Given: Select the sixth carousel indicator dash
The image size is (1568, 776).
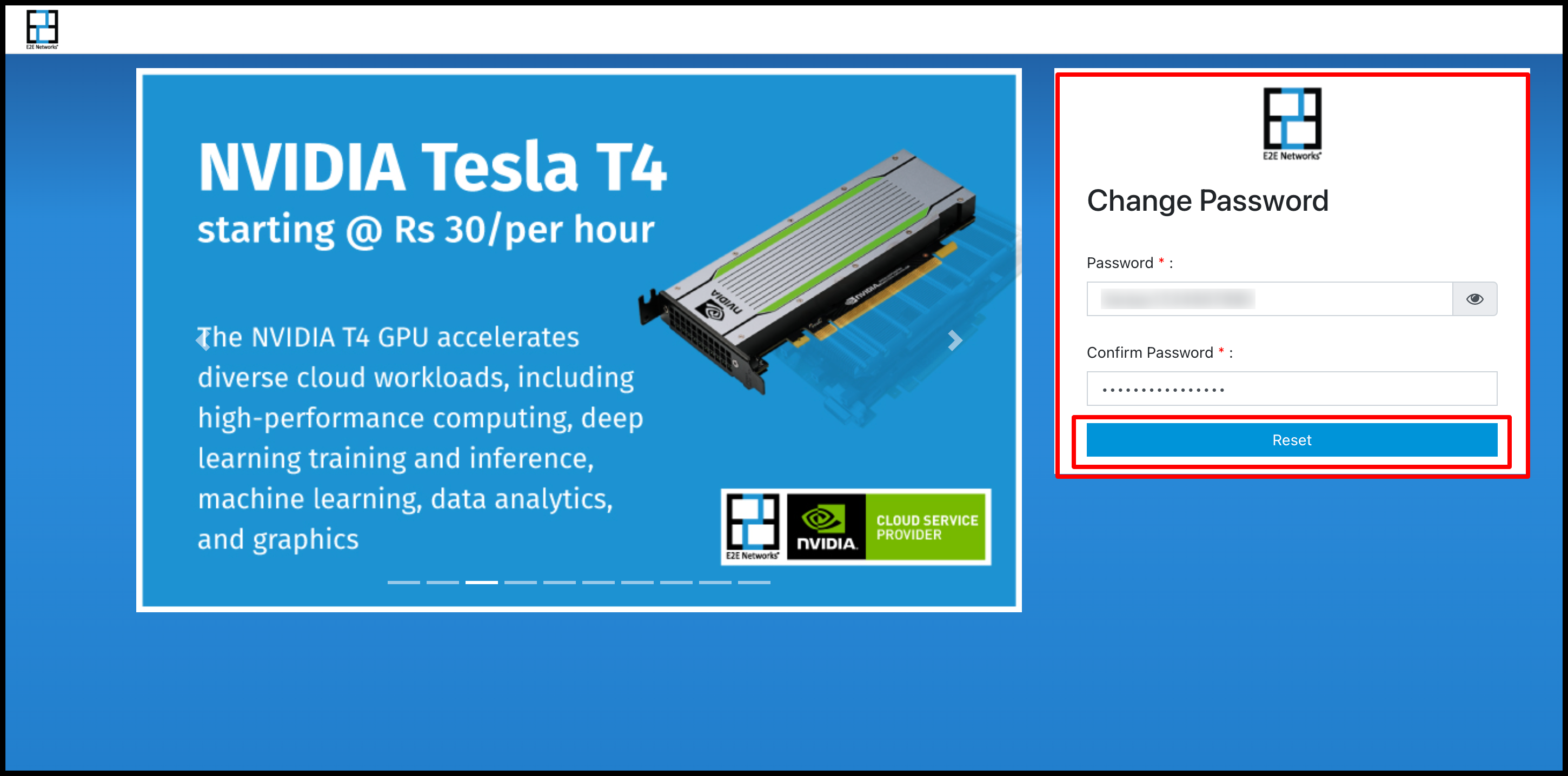Looking at the screenshot, I should click(599, 582).
